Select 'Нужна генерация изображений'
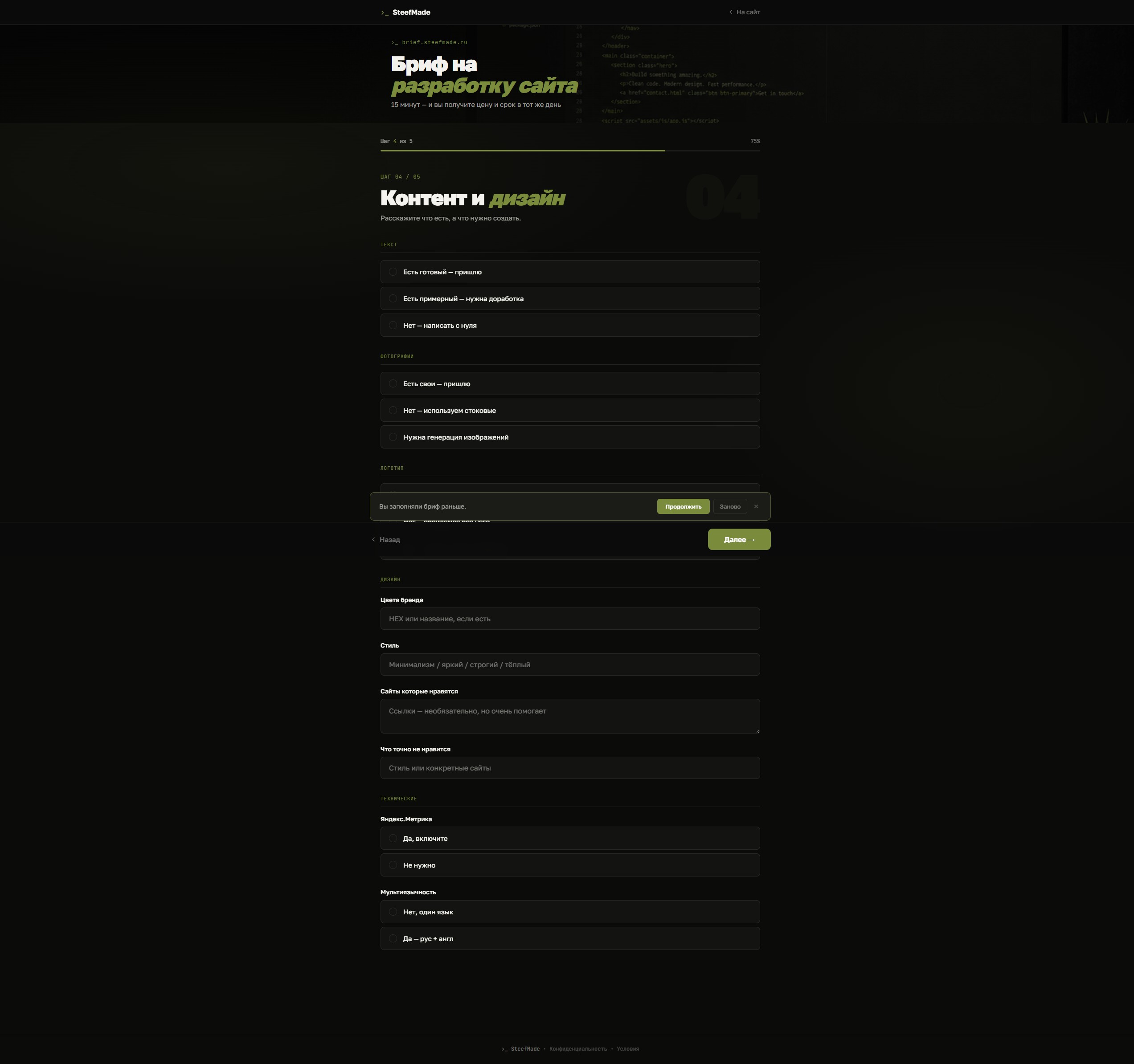 coord(570,437)
